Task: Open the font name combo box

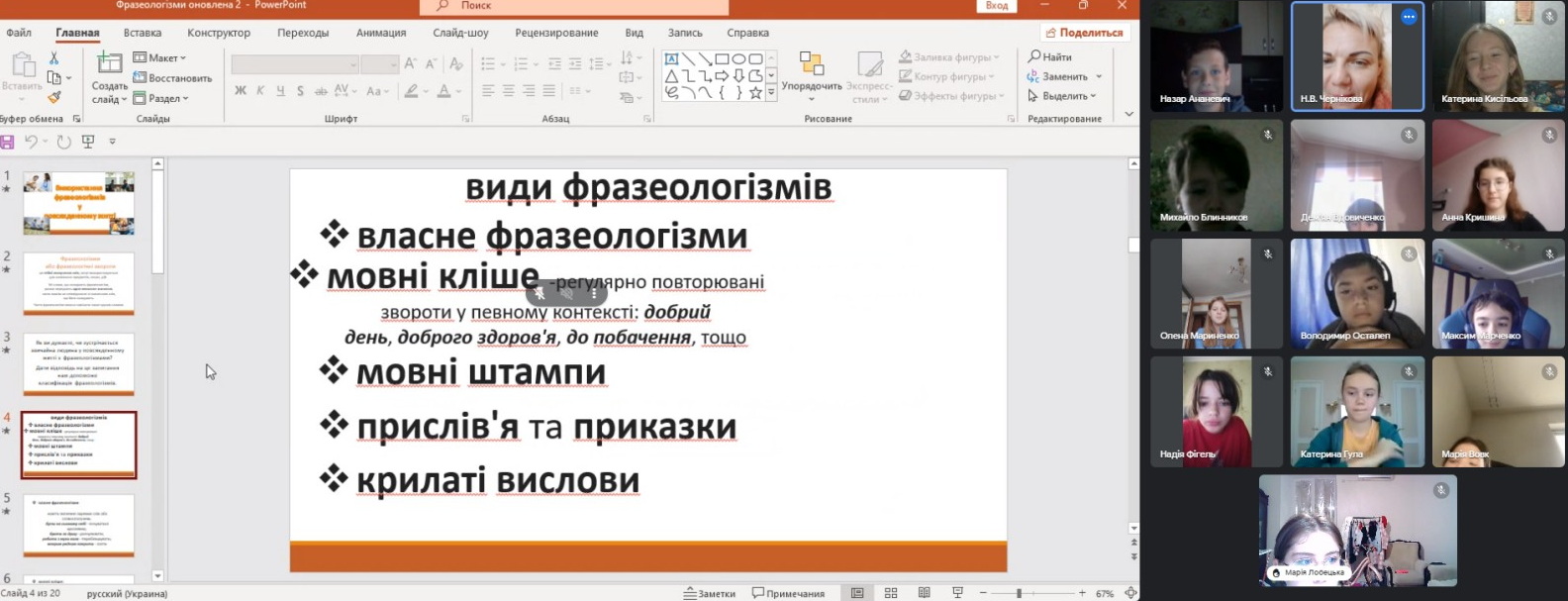Action: [295, 64]
